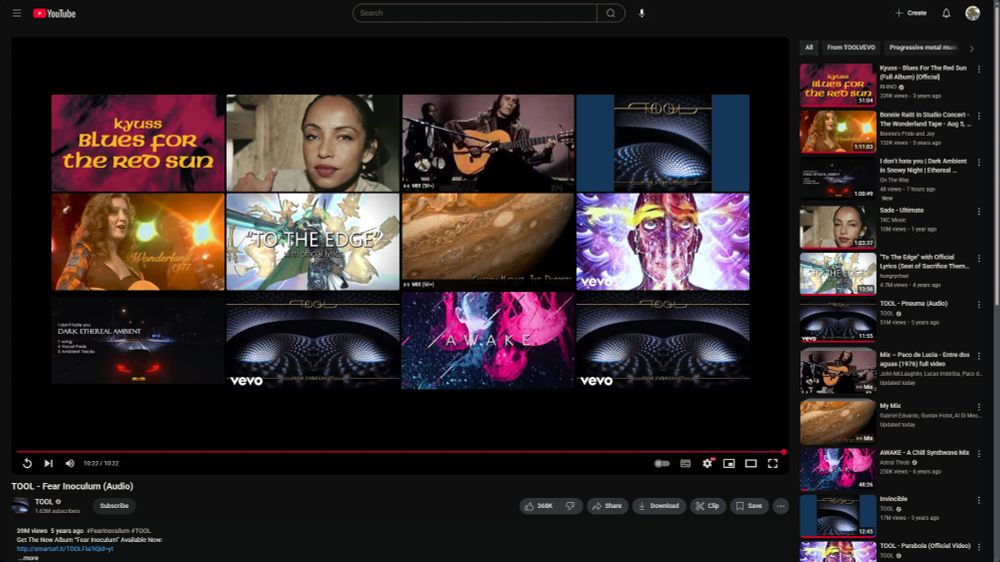This screenshot has width=1000, height=562.
Task: Like the video with 368K likes
Action: coord(540,506)
